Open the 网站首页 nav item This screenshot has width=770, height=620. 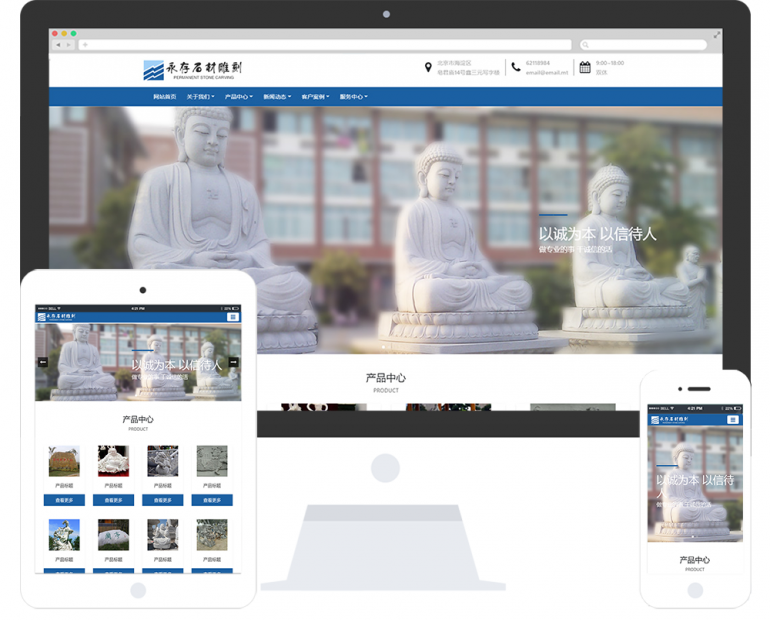pyautogui.click(x=165, y=97)
